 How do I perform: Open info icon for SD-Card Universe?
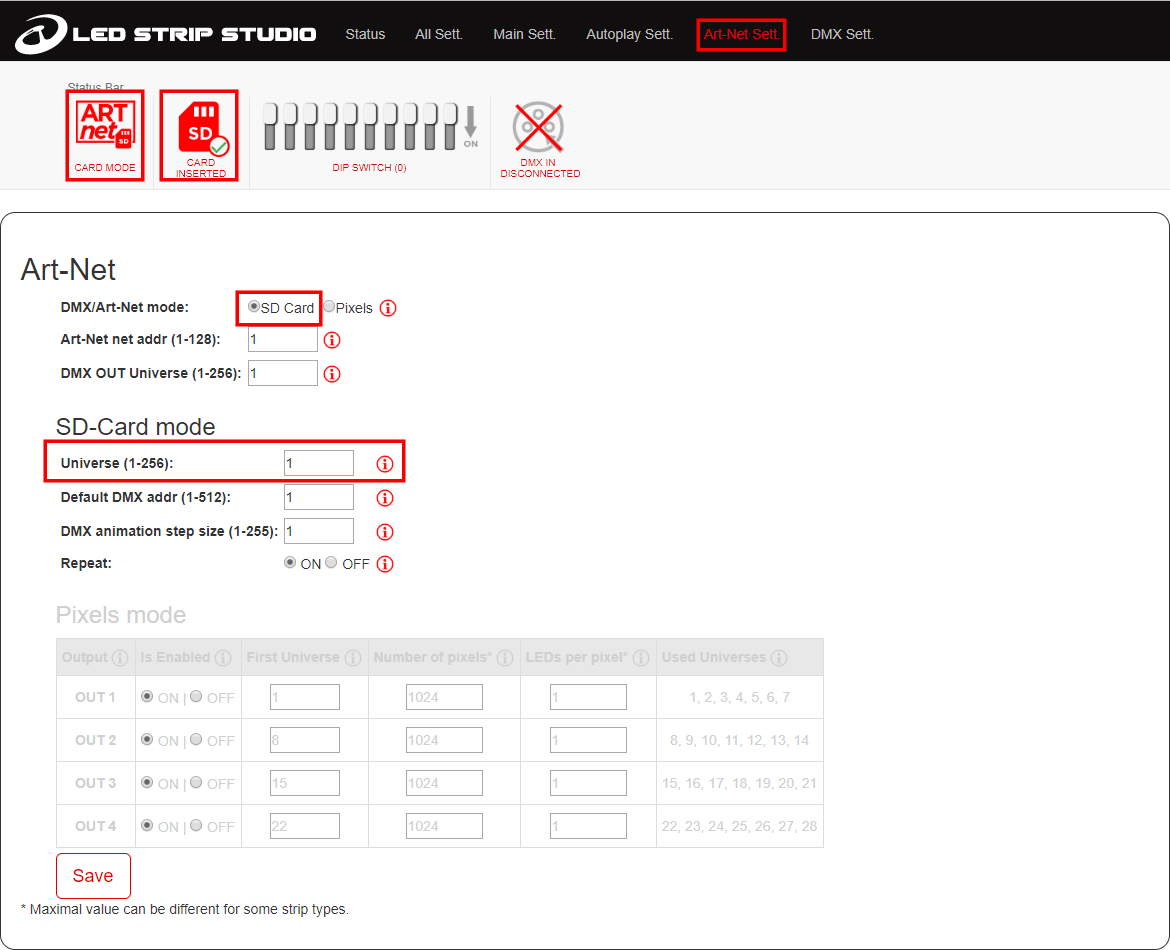coord(385,464)
